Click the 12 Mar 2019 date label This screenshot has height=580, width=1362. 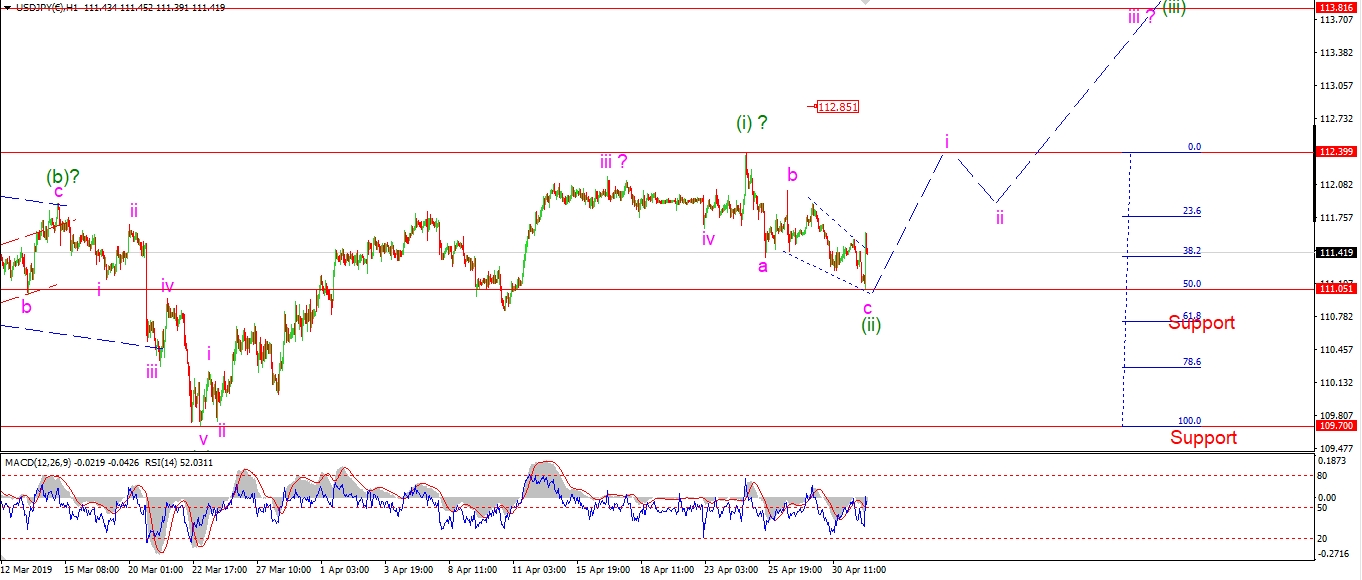(27, 569)
